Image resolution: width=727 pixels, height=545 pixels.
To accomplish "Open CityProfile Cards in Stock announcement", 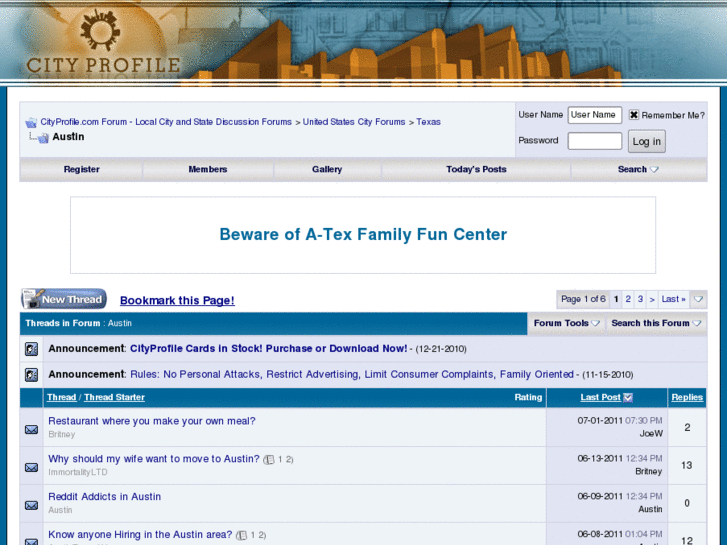I will tap(268, 349).
